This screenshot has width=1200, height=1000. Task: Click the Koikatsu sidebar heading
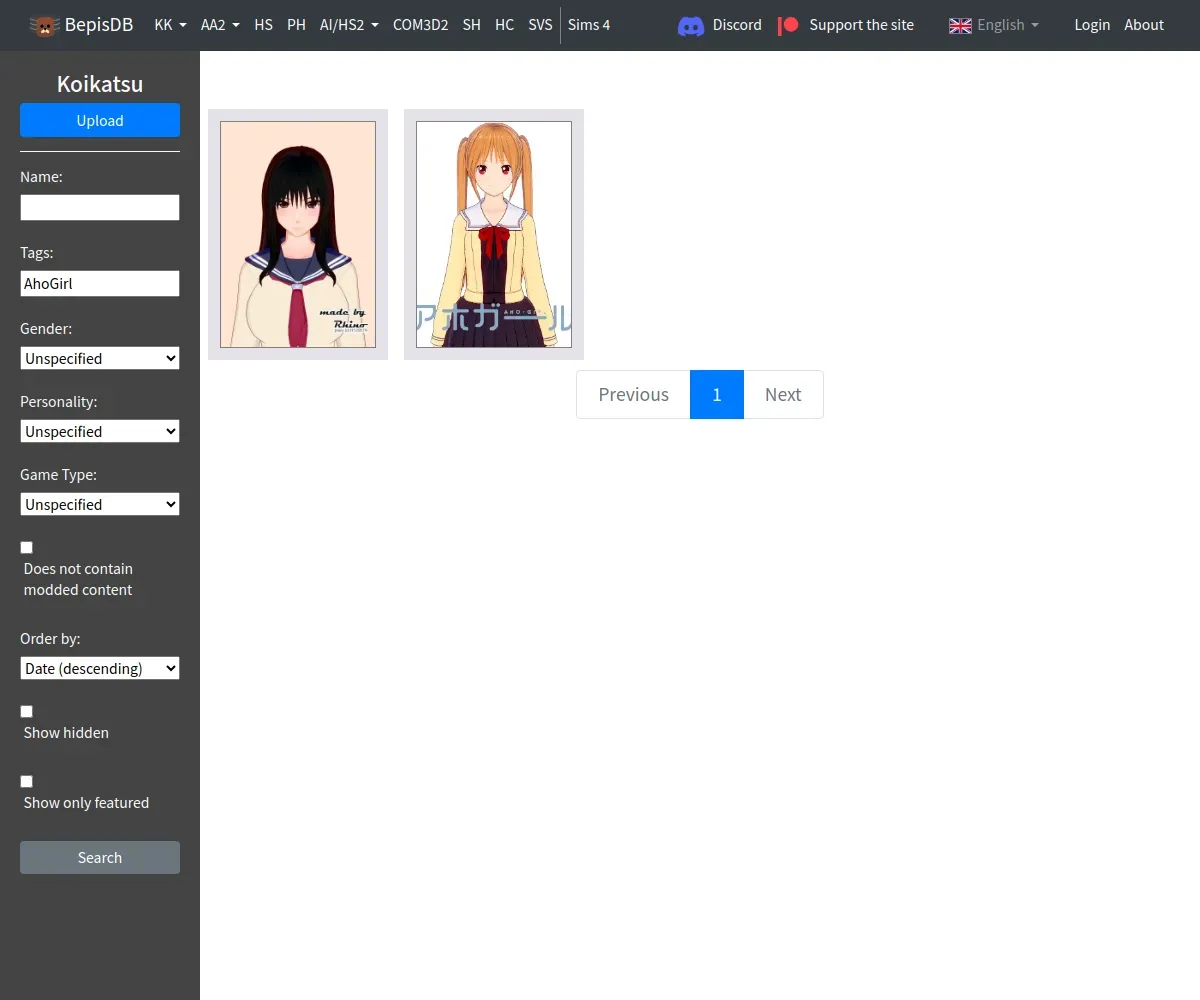coord(100,84)
